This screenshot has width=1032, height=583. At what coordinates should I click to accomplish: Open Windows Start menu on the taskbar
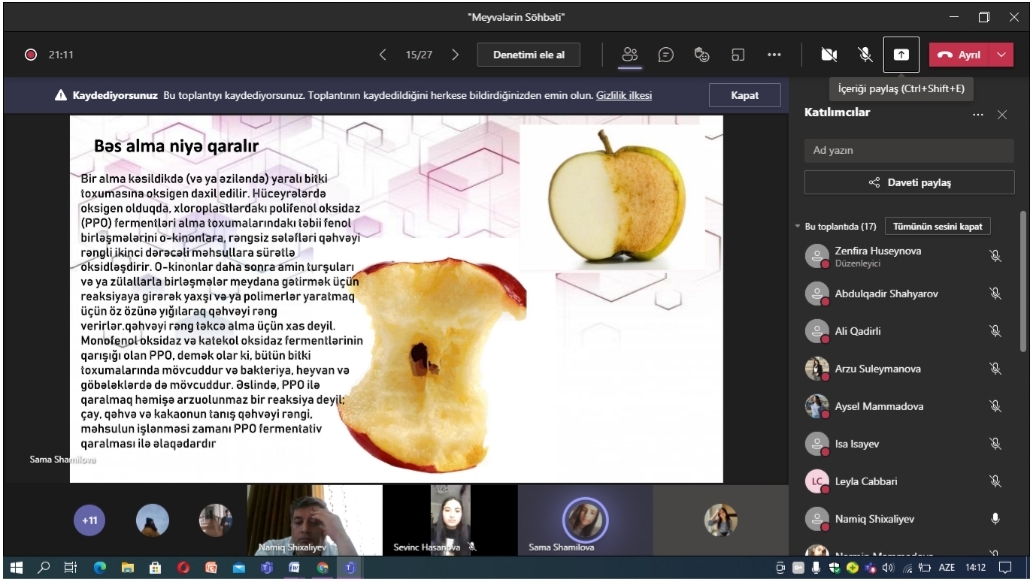[x=15, y=568]
